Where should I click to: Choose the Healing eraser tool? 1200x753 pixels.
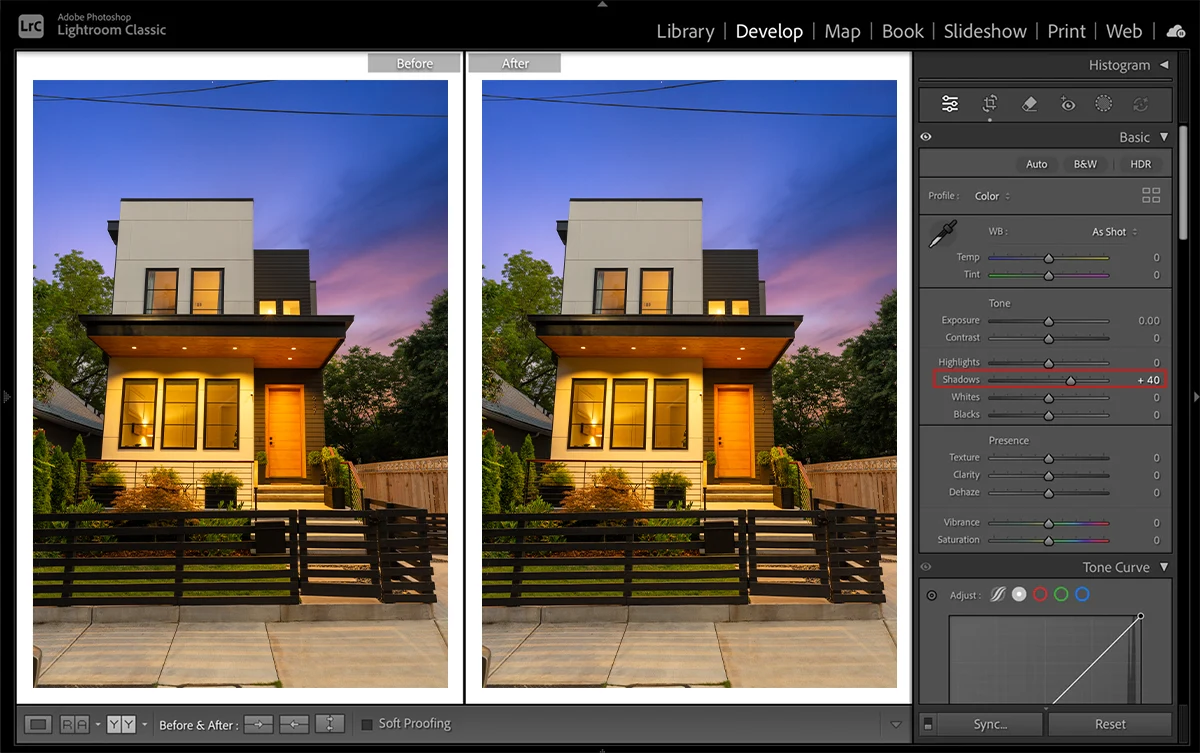point(1029,104)
